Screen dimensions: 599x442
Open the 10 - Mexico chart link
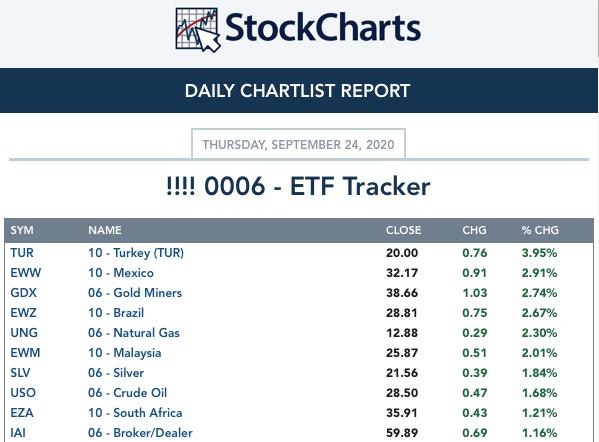[x=121, y=273]
